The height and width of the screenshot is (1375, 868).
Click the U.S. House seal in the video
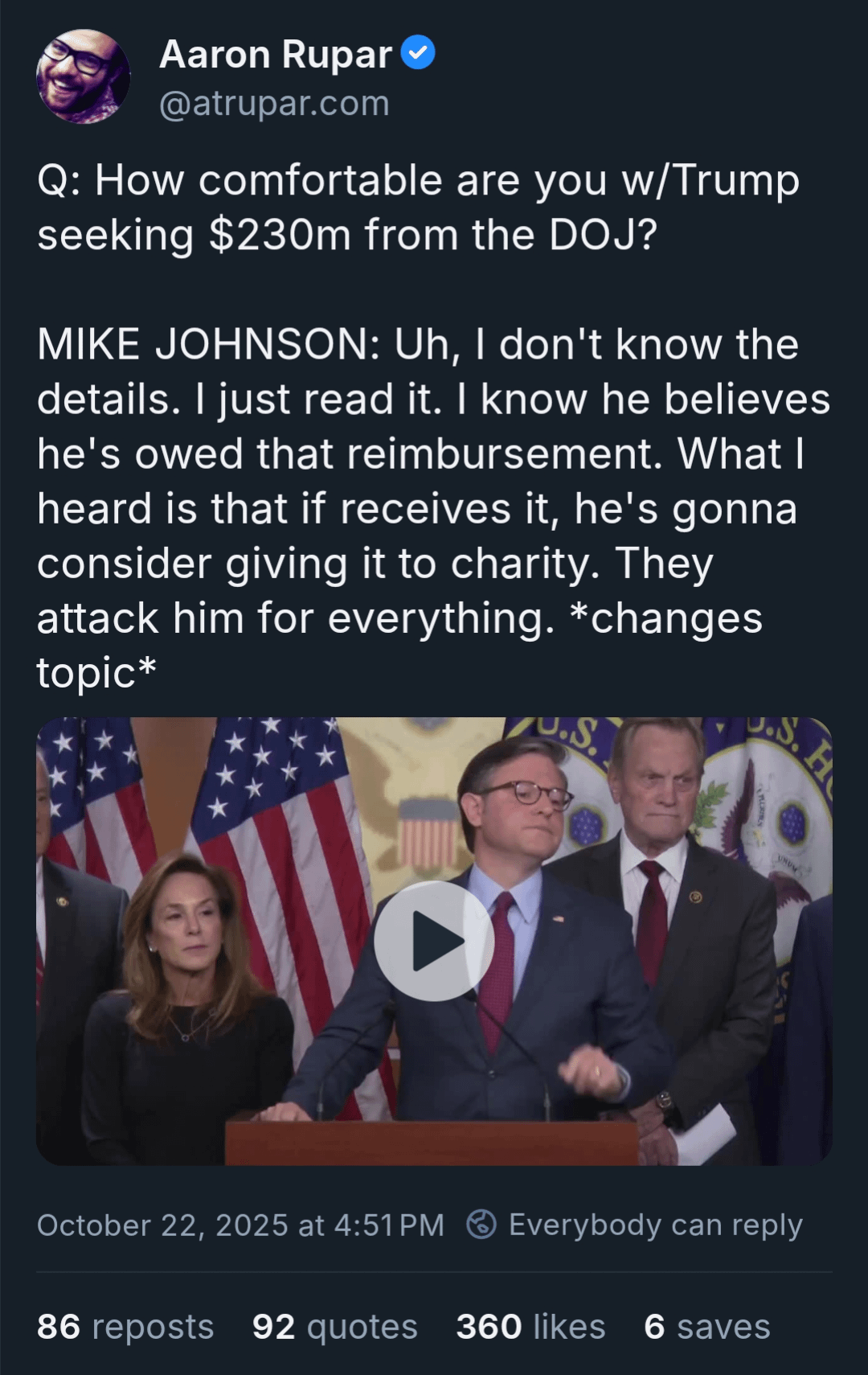coord(784,812)
